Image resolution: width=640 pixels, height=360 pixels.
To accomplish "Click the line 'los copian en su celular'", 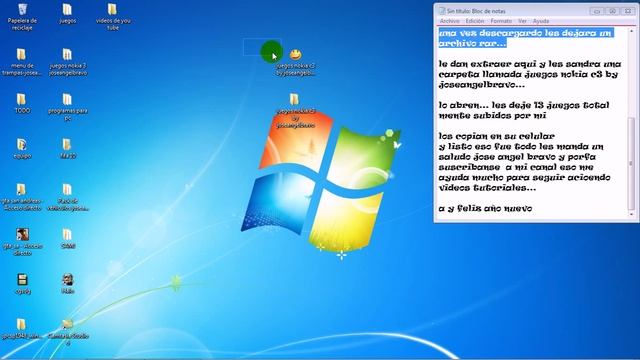I will pos(497,136).
